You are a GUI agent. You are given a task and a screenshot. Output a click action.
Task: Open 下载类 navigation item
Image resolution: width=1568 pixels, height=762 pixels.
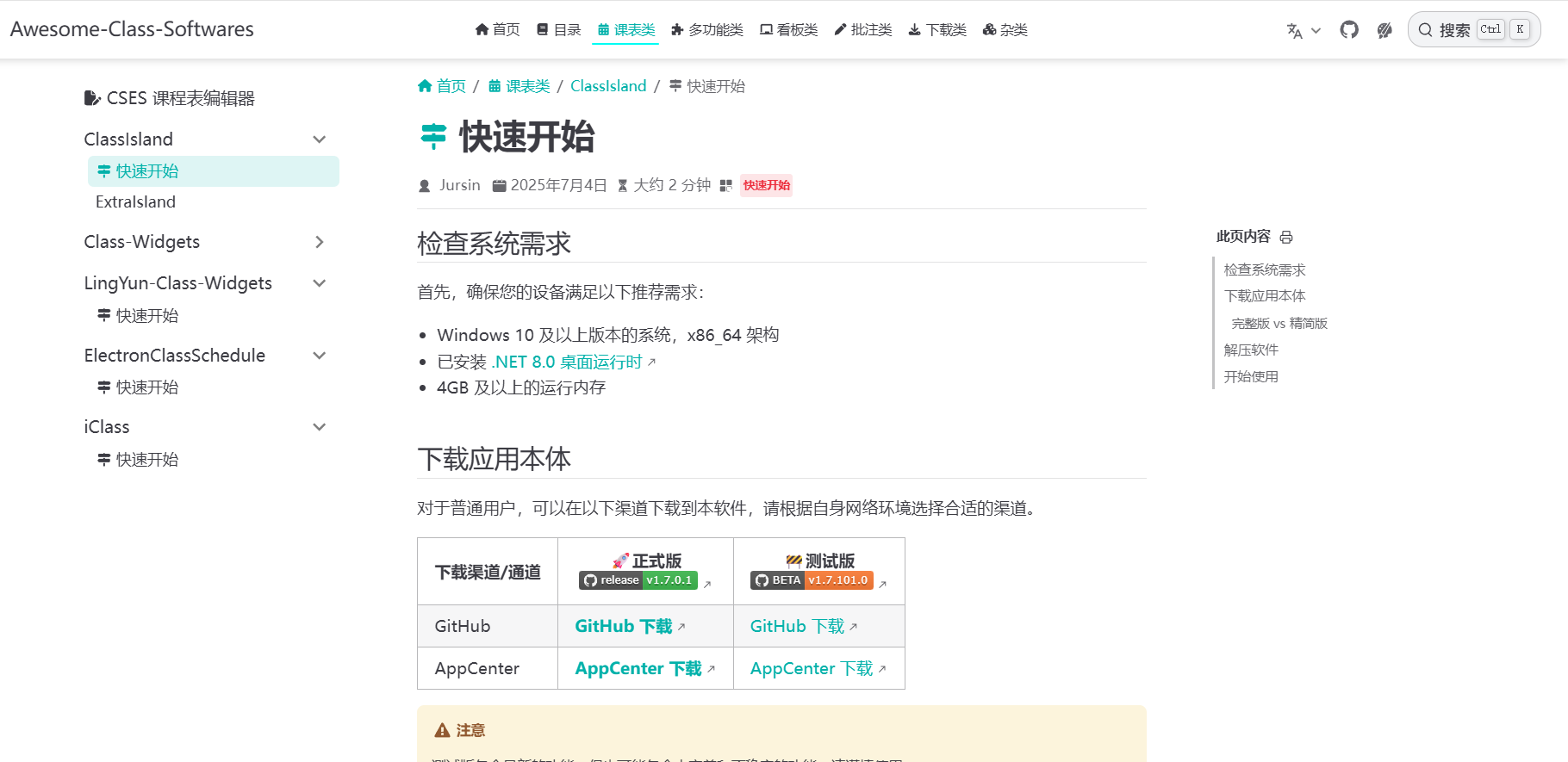(x=937, y=29)
